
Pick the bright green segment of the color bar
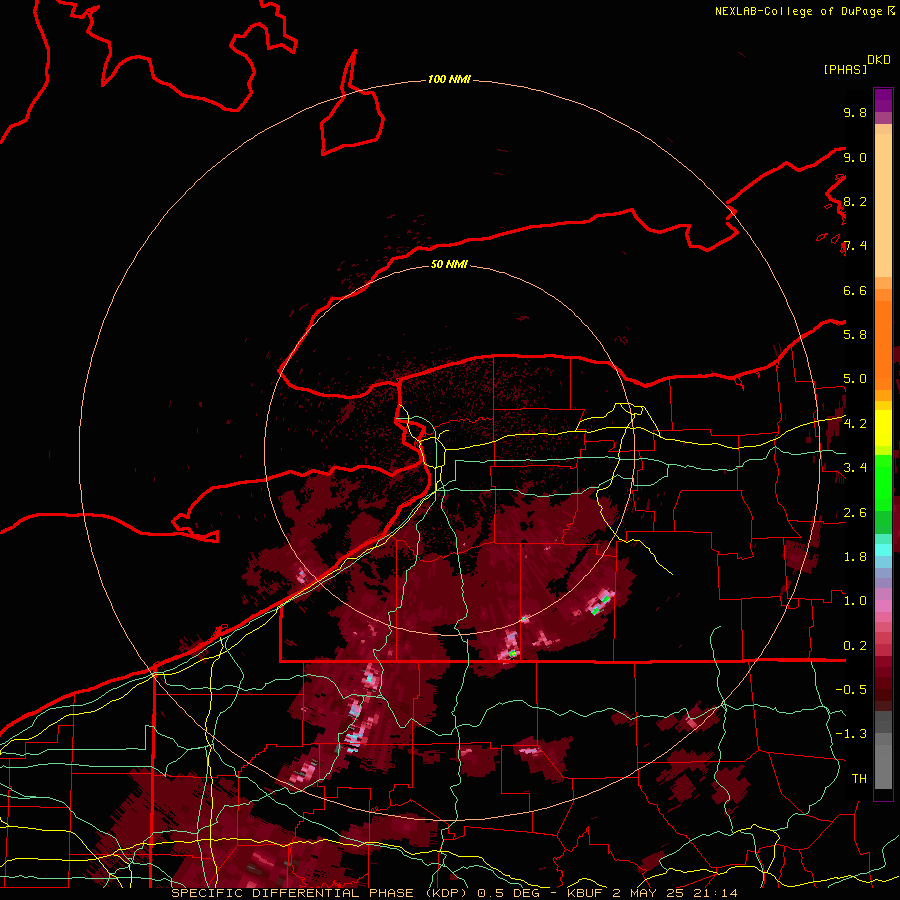pos(883,484)
